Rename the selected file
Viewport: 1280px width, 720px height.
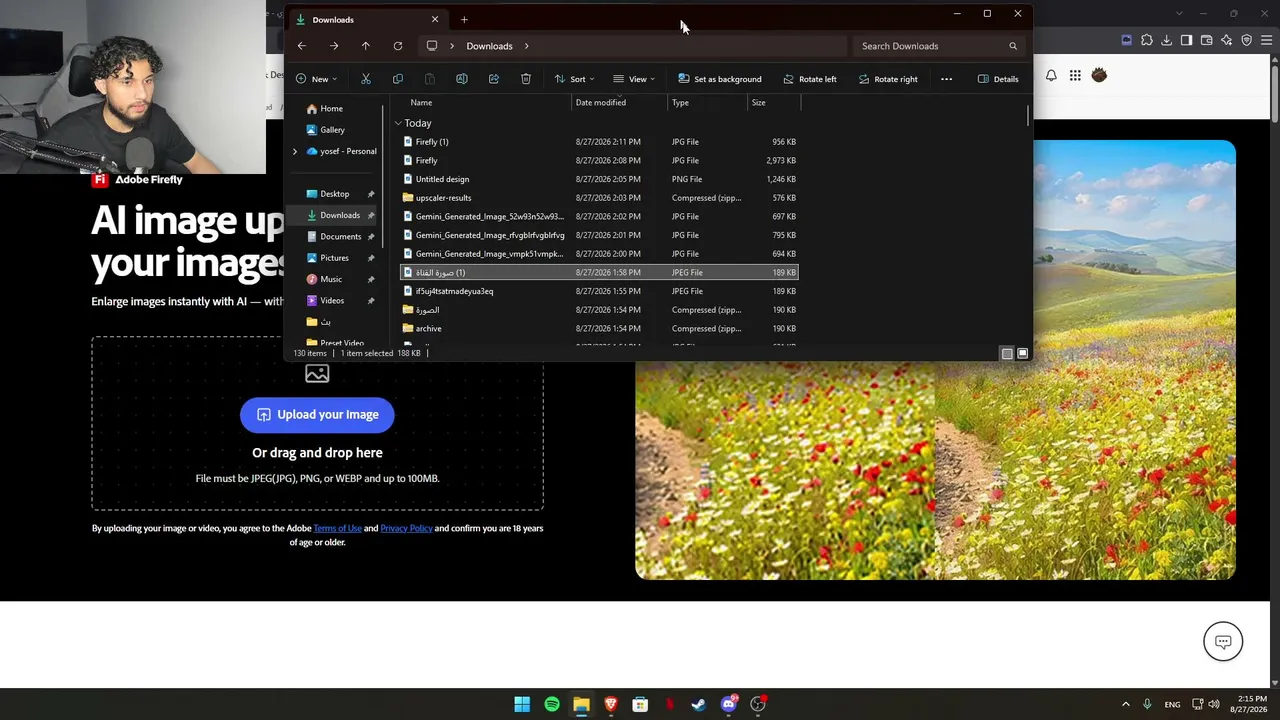click(x=462, y=79)
